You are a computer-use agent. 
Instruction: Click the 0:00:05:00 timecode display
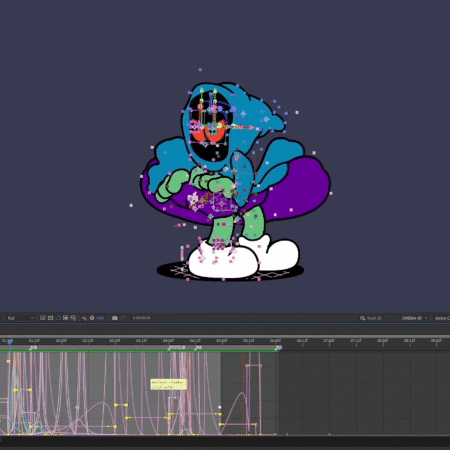tap(142, 318)
